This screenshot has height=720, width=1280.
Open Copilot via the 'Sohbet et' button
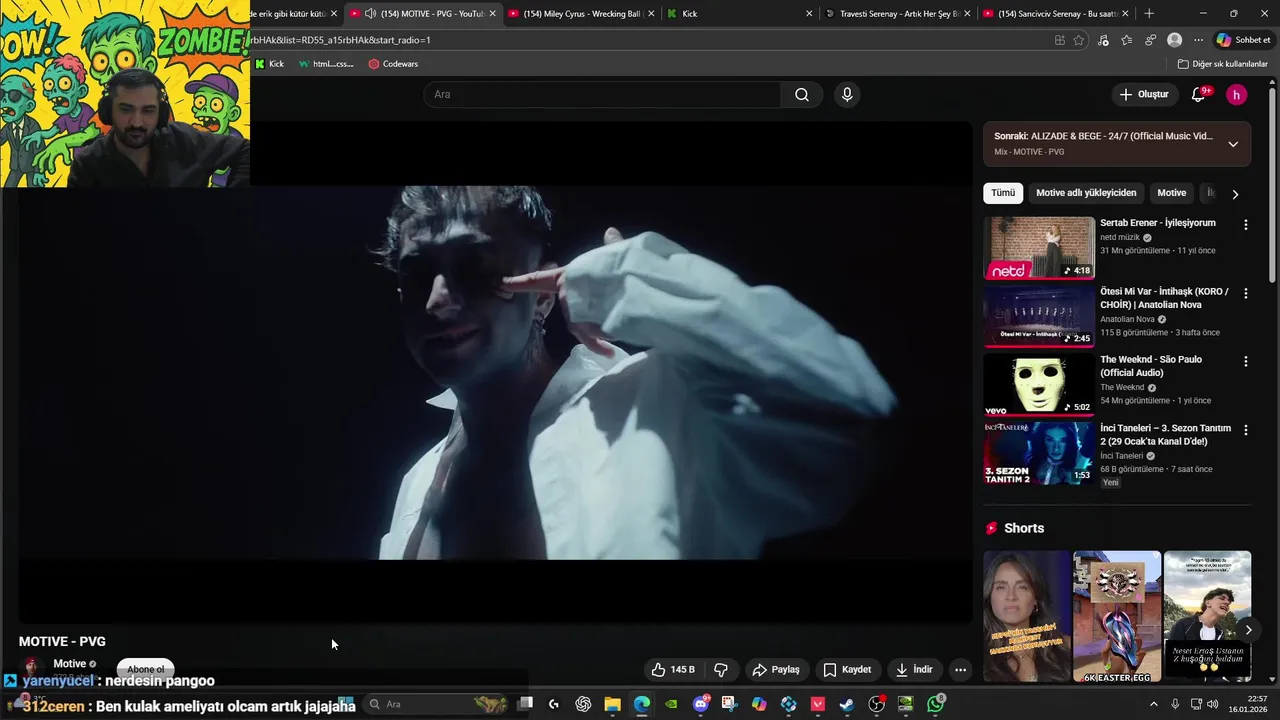point(1244,40)
